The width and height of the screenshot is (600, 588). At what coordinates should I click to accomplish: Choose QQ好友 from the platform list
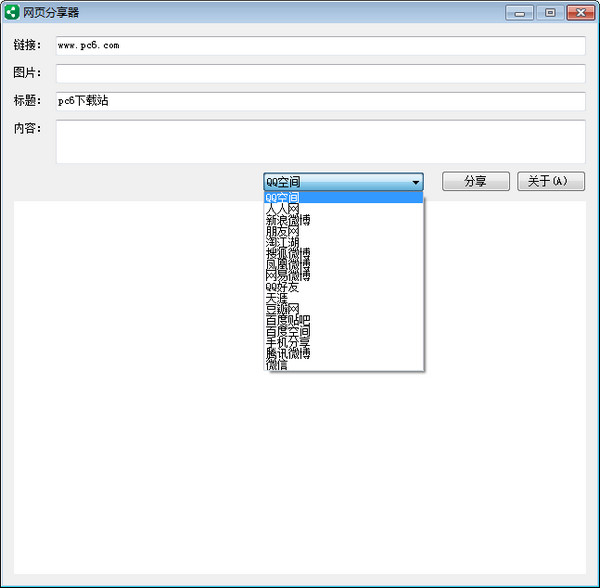344,286
